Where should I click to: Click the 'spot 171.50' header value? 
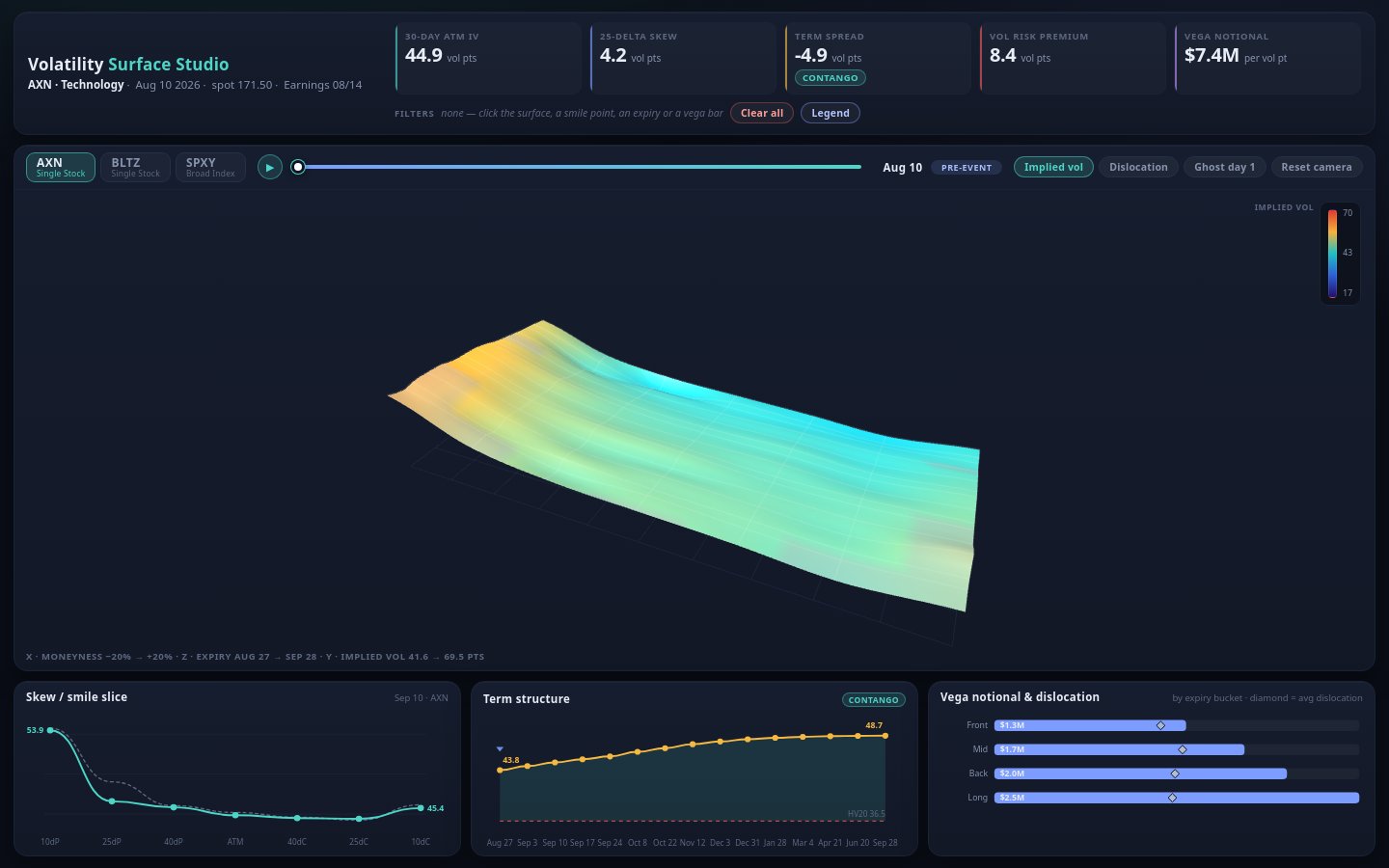(242, 85)
